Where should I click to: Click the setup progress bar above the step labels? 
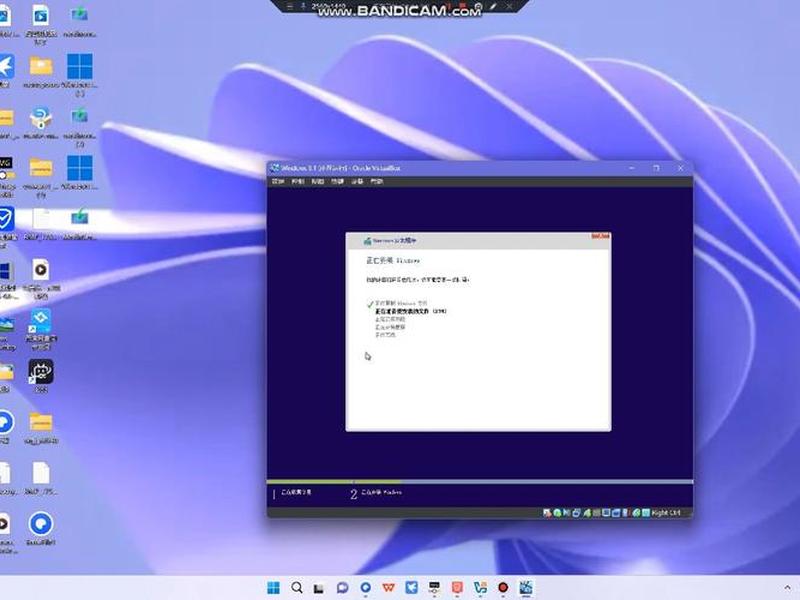pos(480,482)
